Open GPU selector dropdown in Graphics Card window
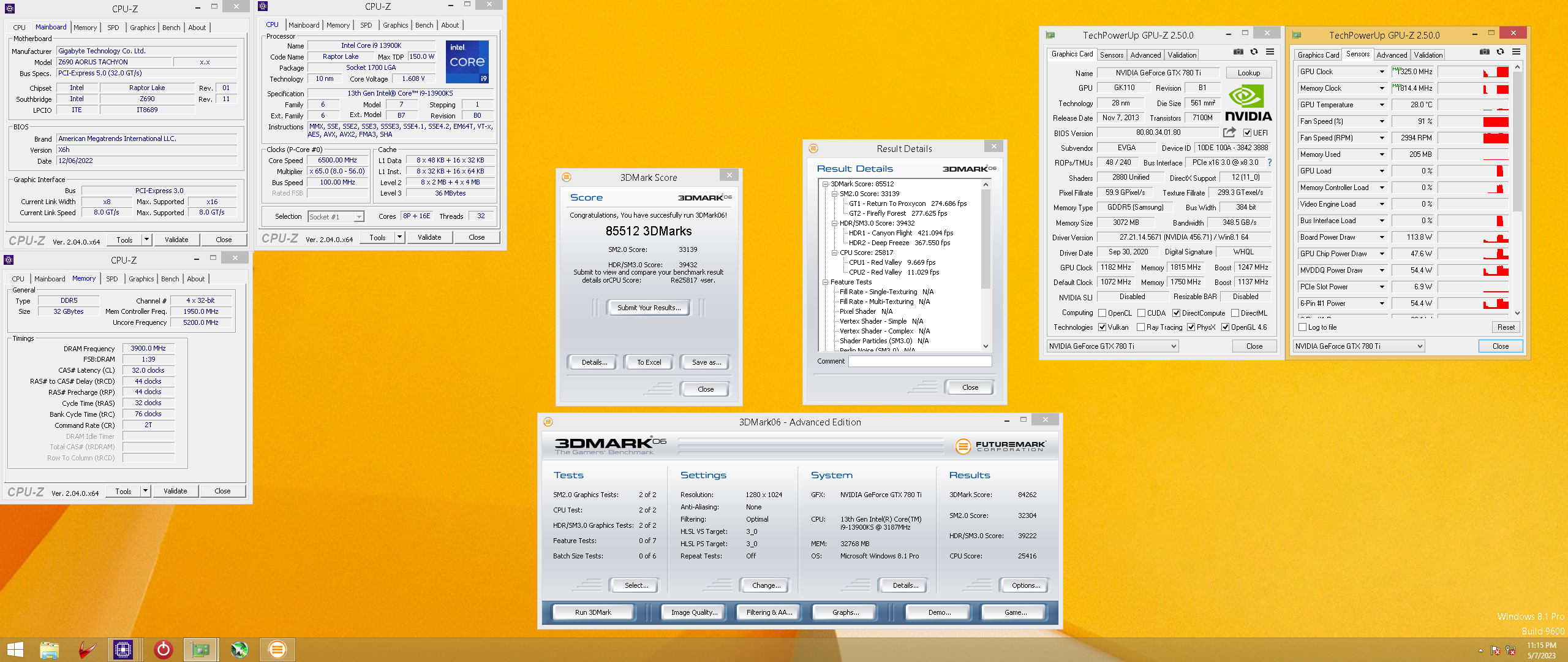1568x662 pixels. (1112, 346)
